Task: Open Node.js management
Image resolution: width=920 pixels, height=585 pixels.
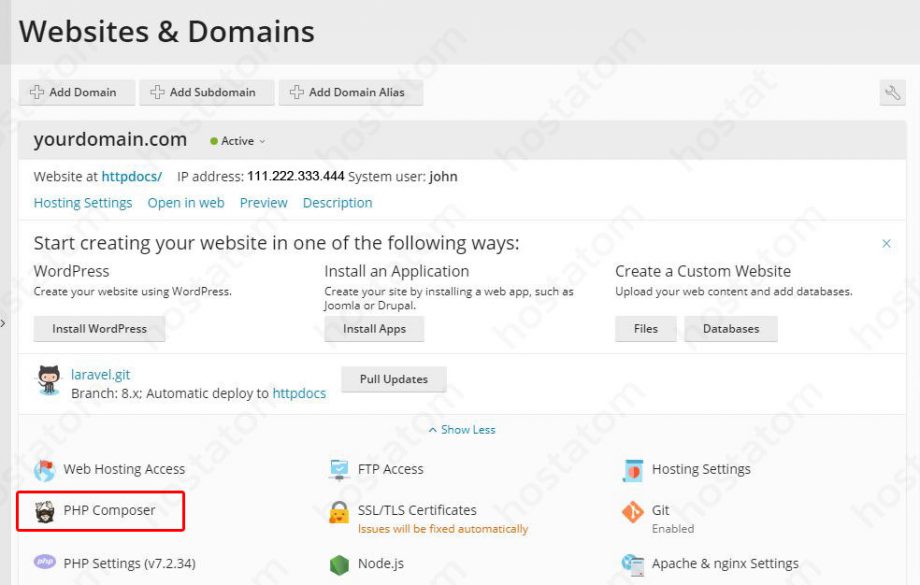Action: (x=383, y=563)
